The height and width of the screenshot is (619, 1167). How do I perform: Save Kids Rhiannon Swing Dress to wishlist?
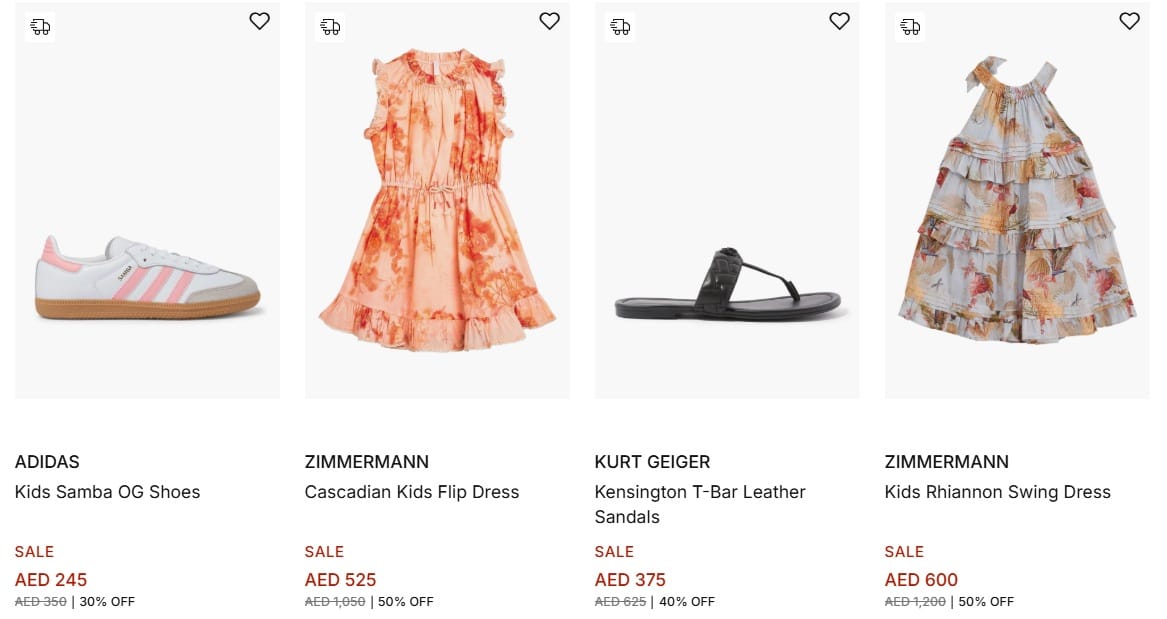coord(1129,21)
